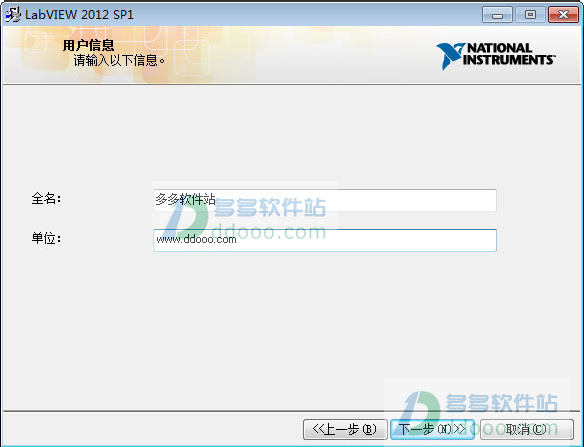Image resolution: width=584 pixels, height=447 pixels.
Task: Click the 全名: label
Action: [46, 199]
